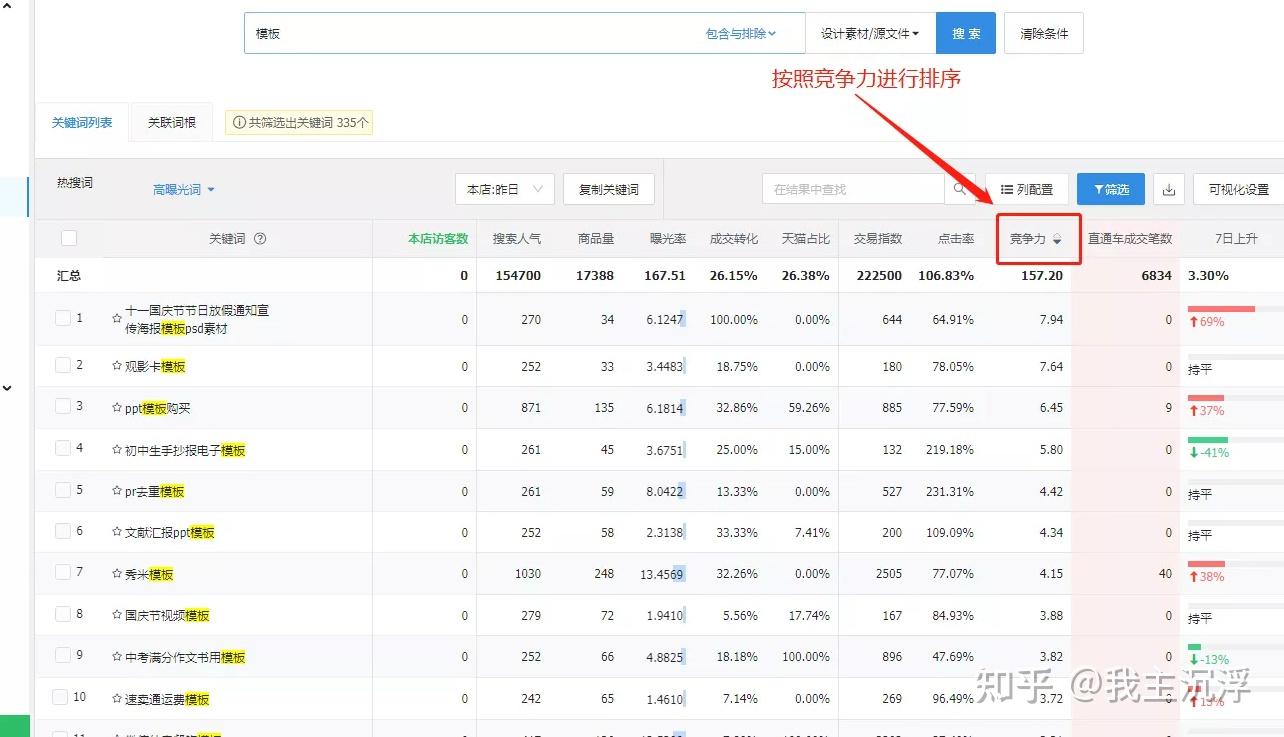Click the blue 搜索 button
Screen dimensions: 1284x737
[965, 34]
